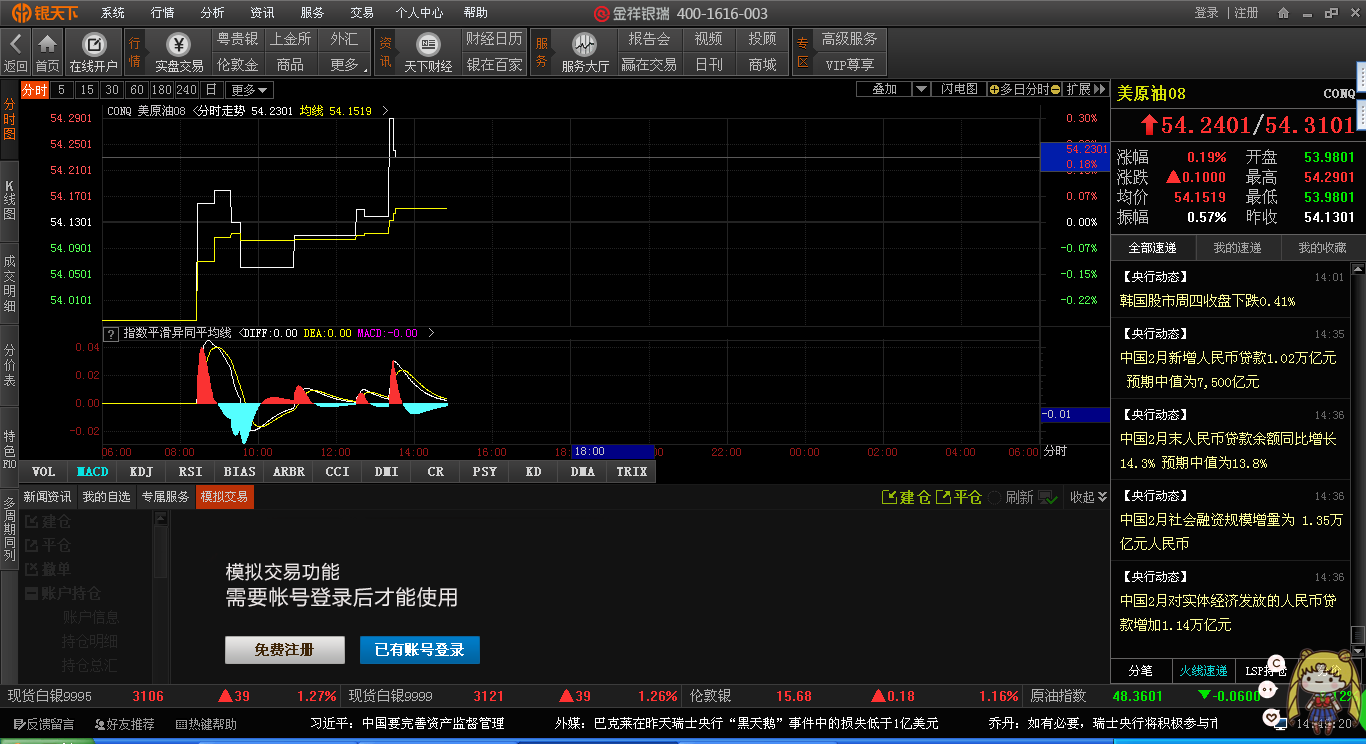Open the 反馈留言 feedback icon
This screenshot has width=1366, height=744.
19,724
